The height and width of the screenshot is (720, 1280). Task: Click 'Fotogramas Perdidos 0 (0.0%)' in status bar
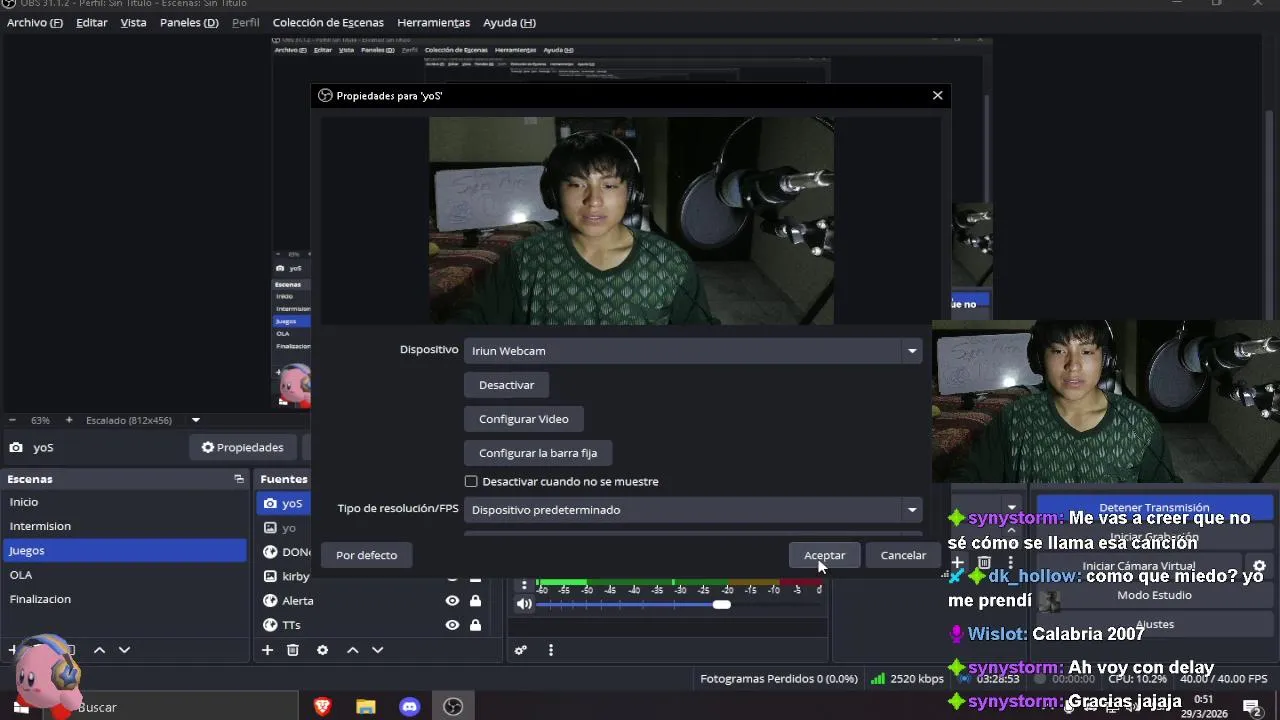[x=779, y=679]
